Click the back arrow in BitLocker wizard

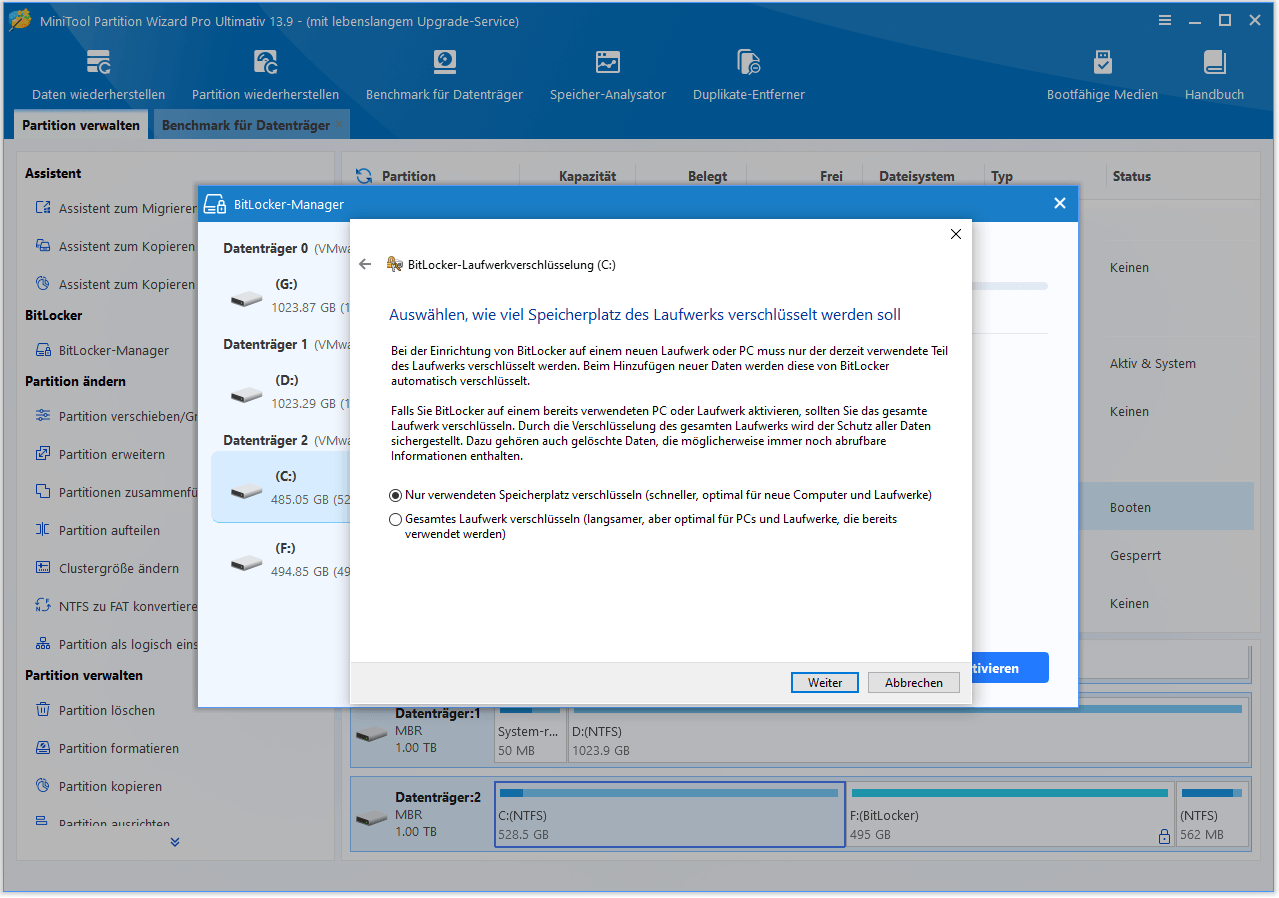pos(365,265)
